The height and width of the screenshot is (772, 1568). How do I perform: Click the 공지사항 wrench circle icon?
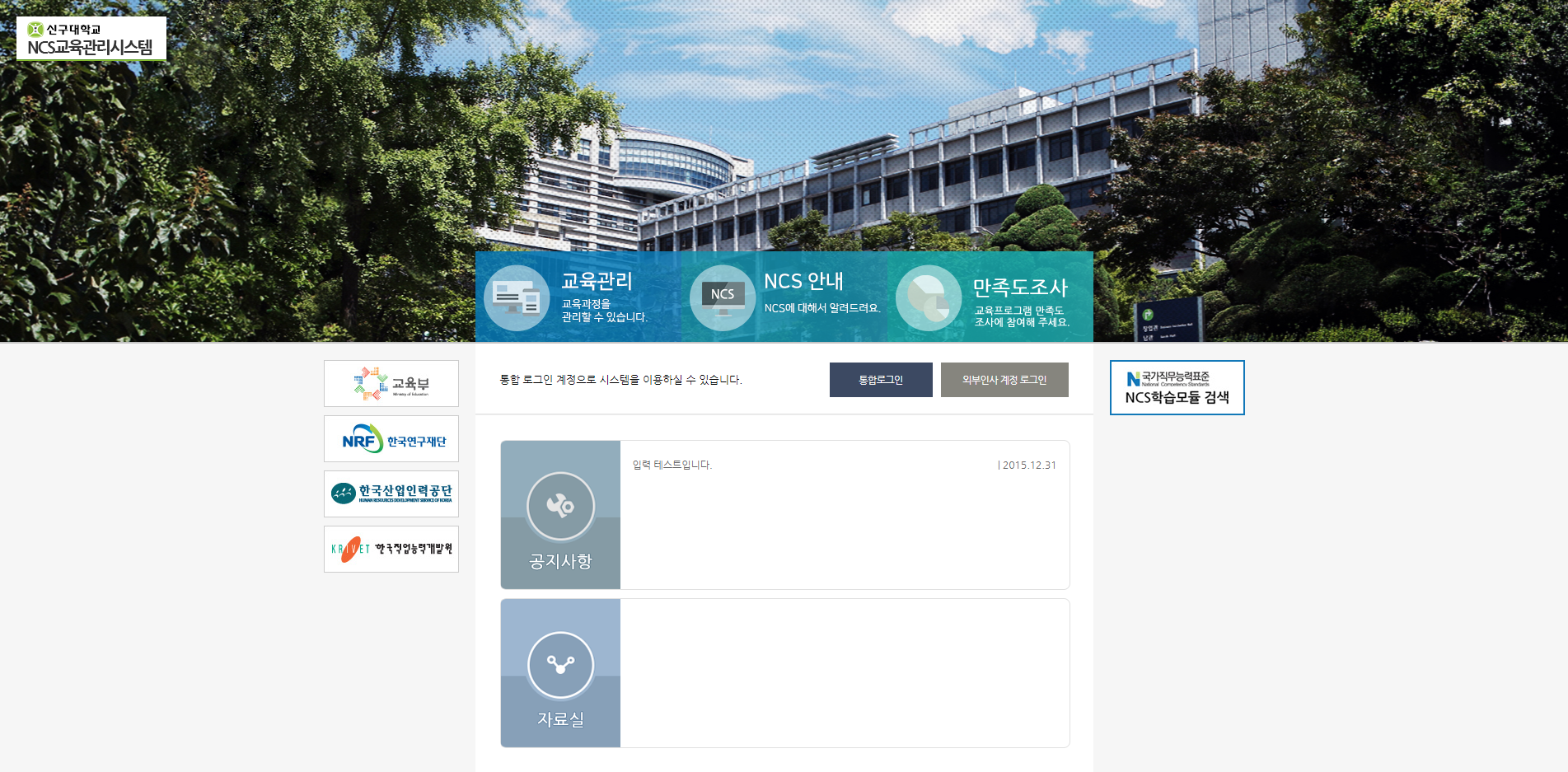pyautogui.click(x=560, y=506)
